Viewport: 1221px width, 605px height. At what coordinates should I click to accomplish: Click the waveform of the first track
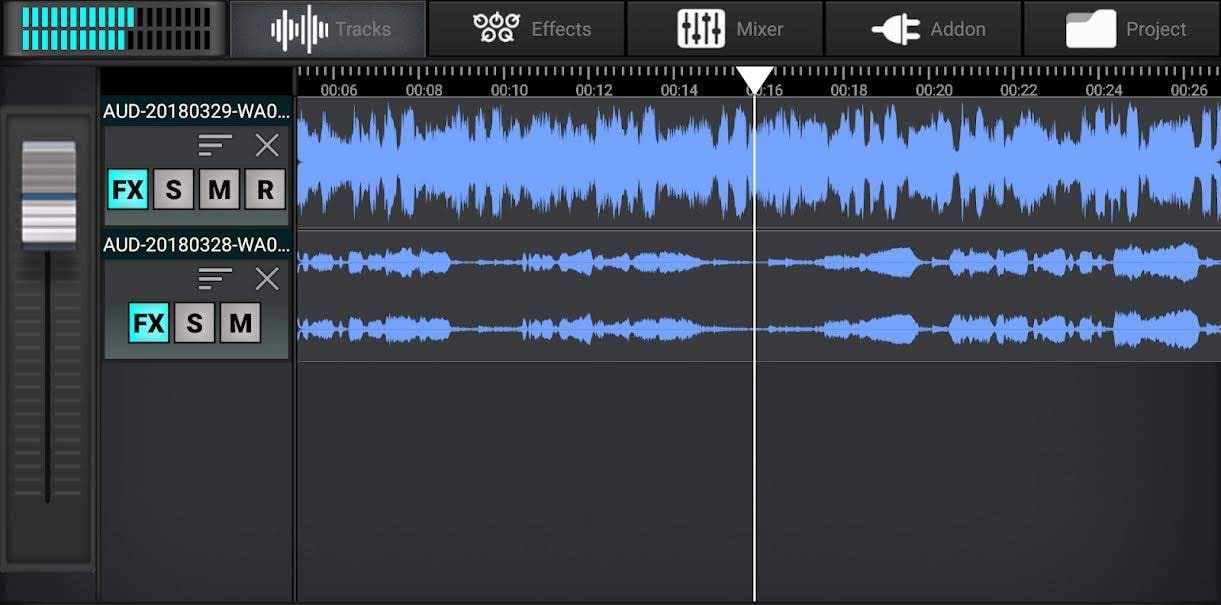pos(758,163)
